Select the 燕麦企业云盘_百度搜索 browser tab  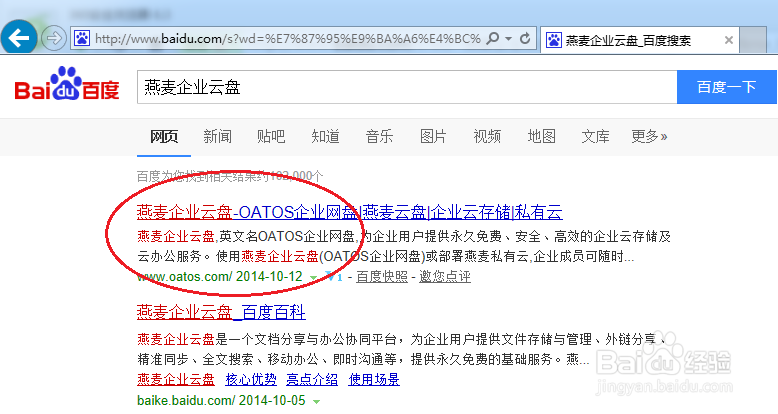pyautogui.click(x=639, y=39)
